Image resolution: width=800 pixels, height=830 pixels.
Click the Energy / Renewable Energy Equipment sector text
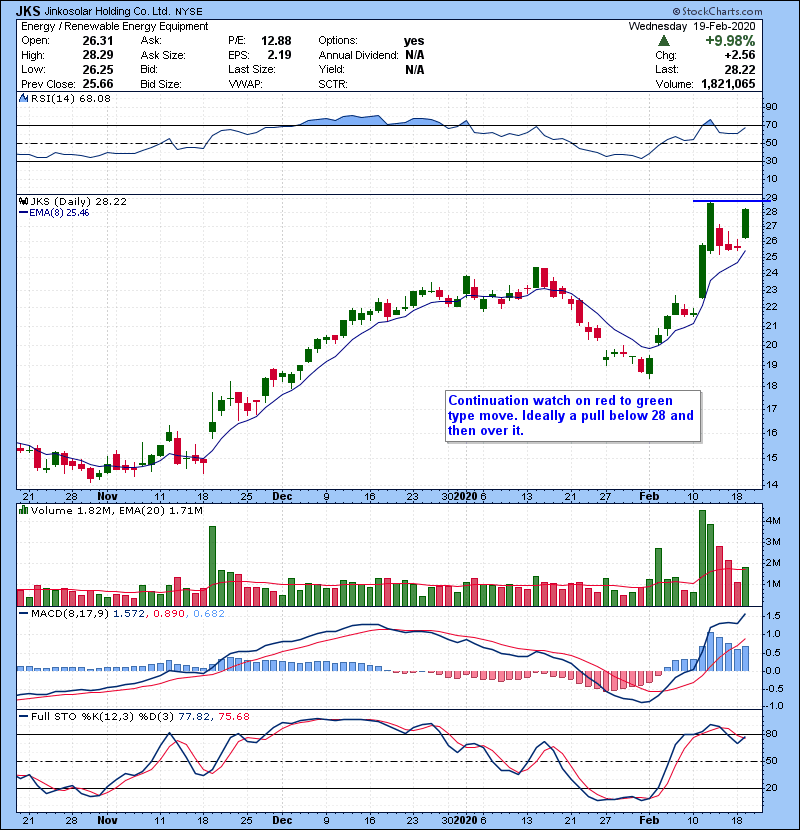[x=115, y=26]
